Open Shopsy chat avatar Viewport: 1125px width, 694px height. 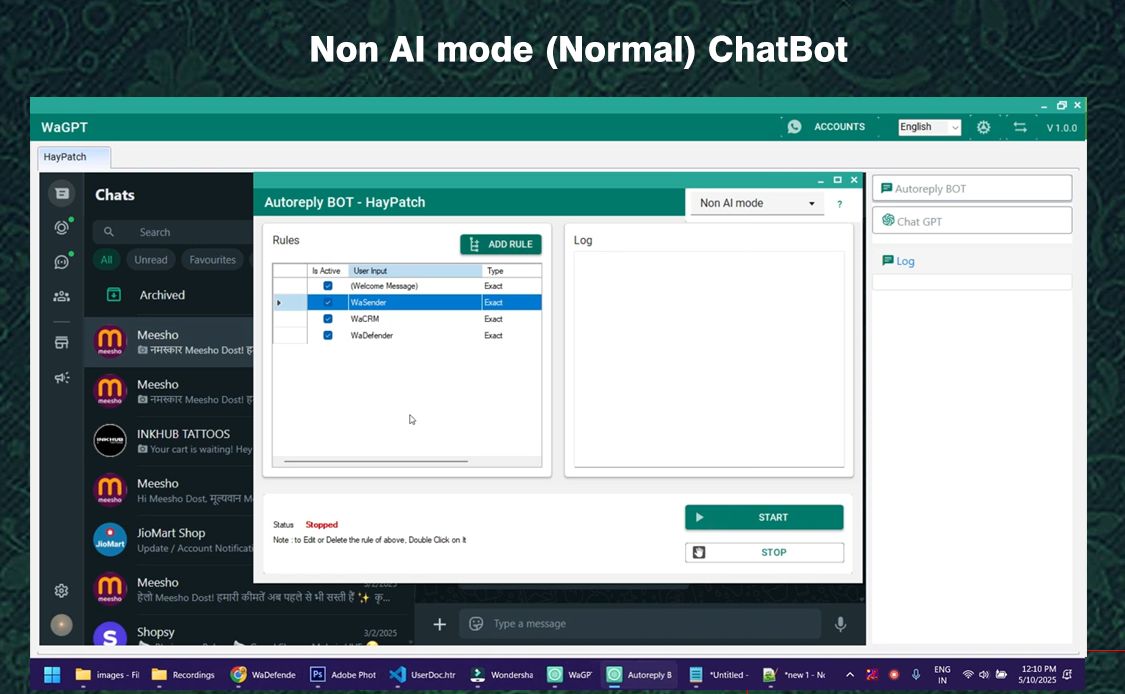pyautogui.click(x=110, y=634)
